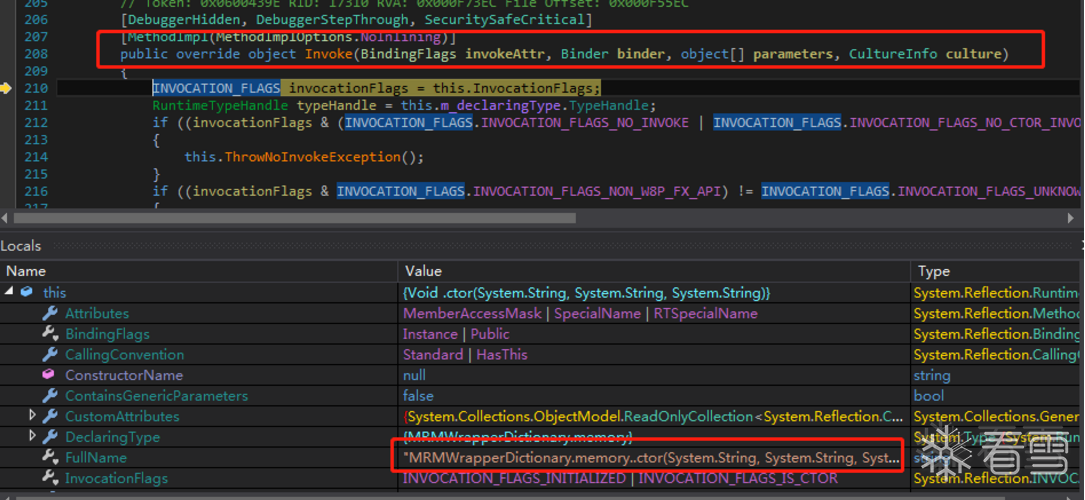Click the '{MRMWrapperDictionary.memory}' value
The height and width of the screenshot is (500, 1085).
517,437
